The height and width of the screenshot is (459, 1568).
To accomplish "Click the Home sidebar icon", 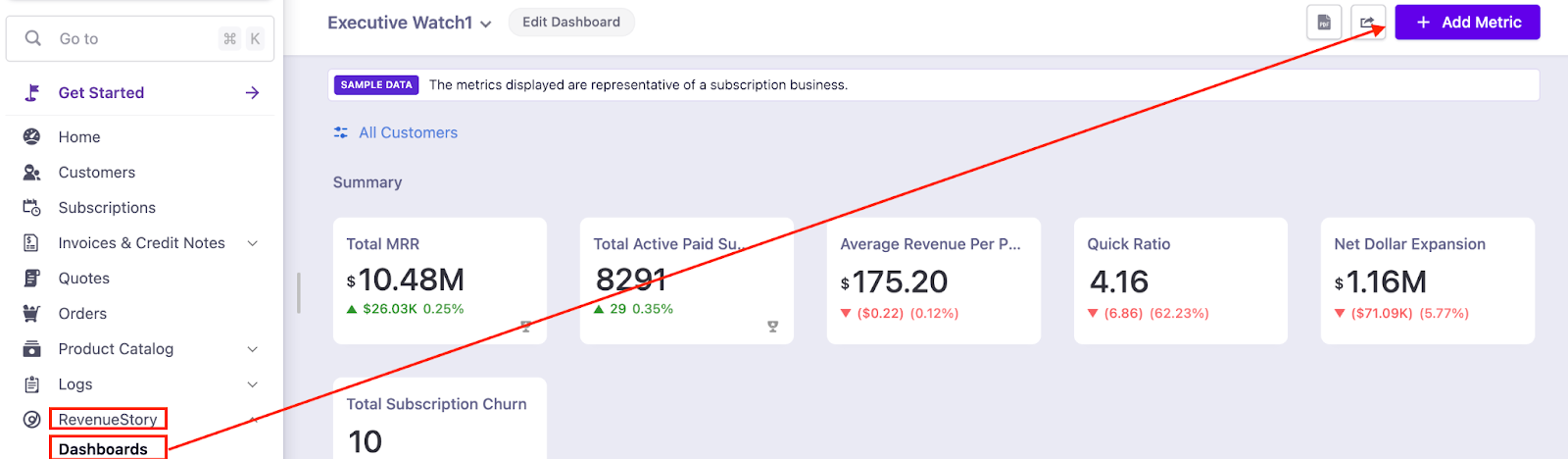I will pos(32,137).
